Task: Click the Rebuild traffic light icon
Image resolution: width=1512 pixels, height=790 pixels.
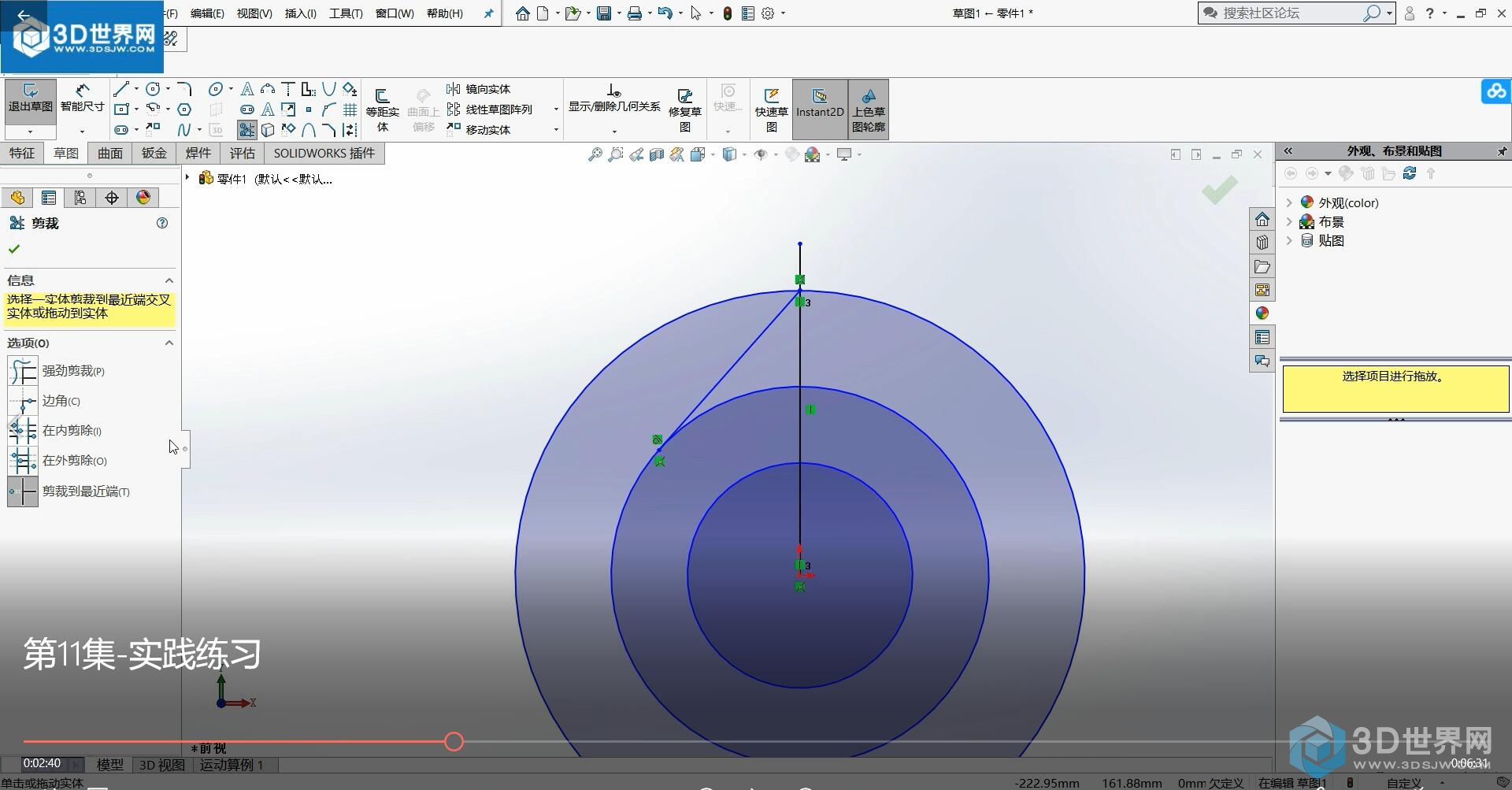Action: (728, 13)
